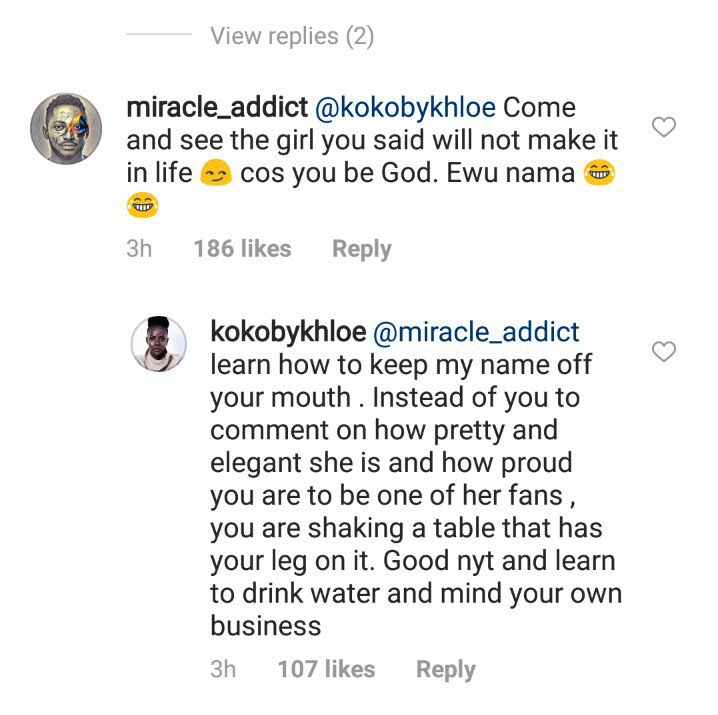Click 3h timestamp beside 107 likes

click(x=223, y=669)
